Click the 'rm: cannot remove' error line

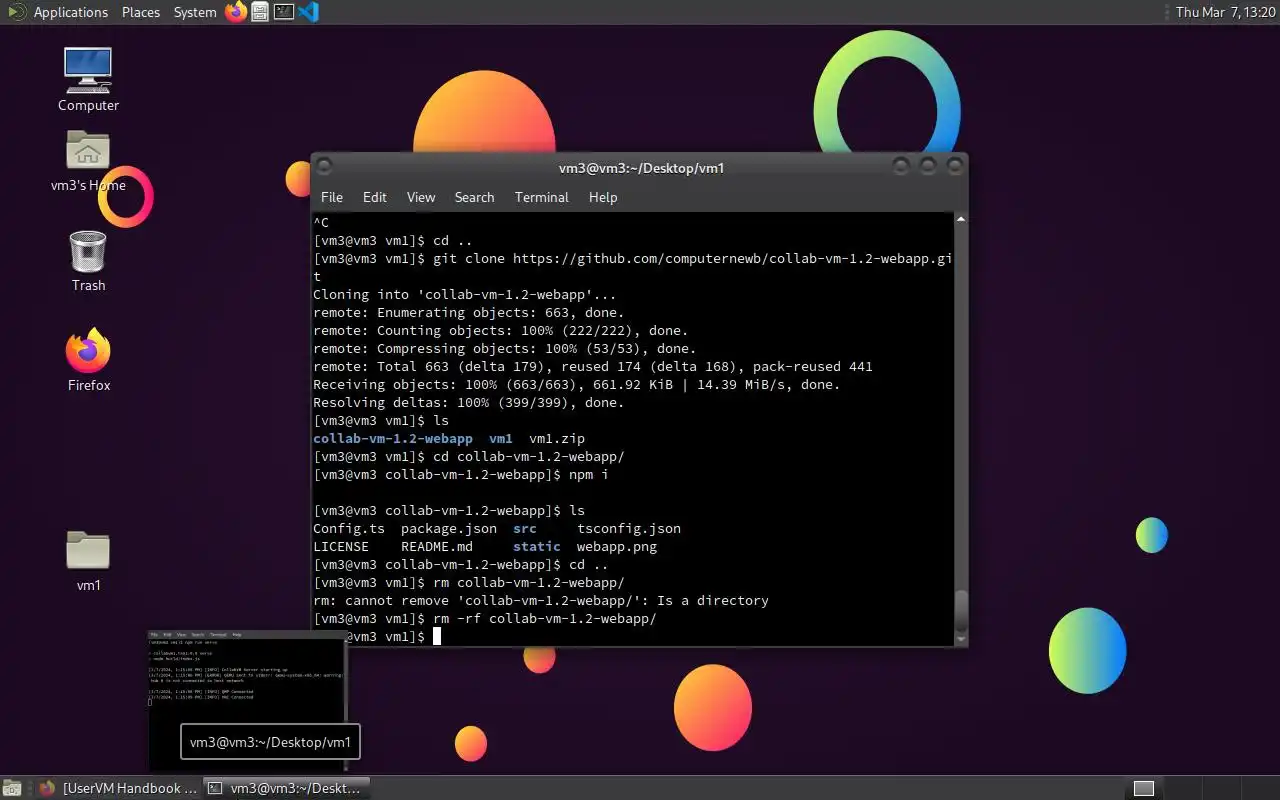click(x=541, y=600)
